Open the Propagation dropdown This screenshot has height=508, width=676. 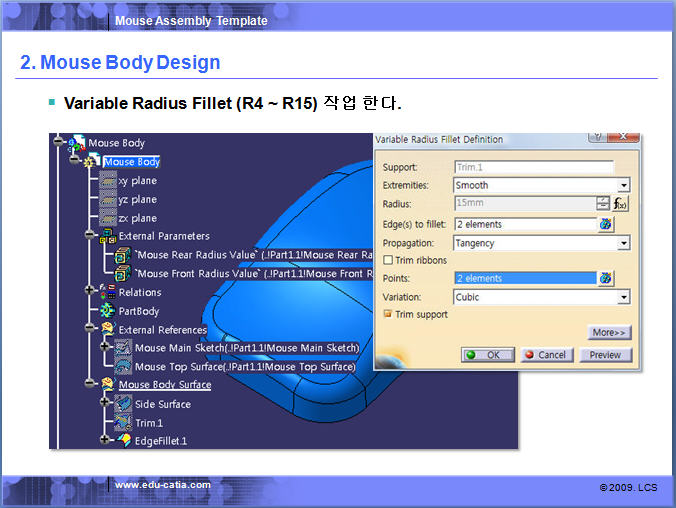coord(623,243)
